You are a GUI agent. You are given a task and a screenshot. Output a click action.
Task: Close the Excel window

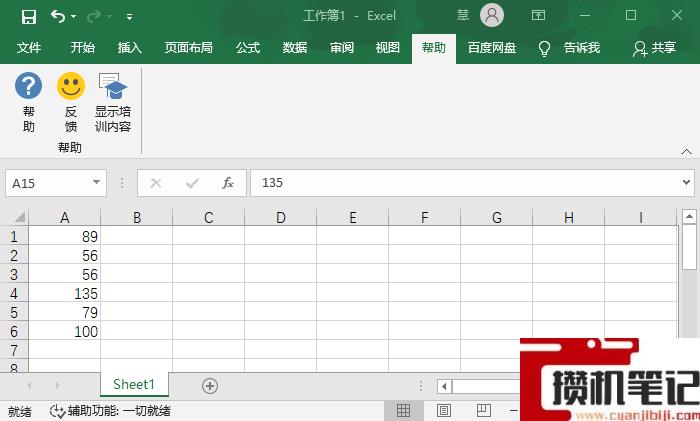tap(677, 15)
